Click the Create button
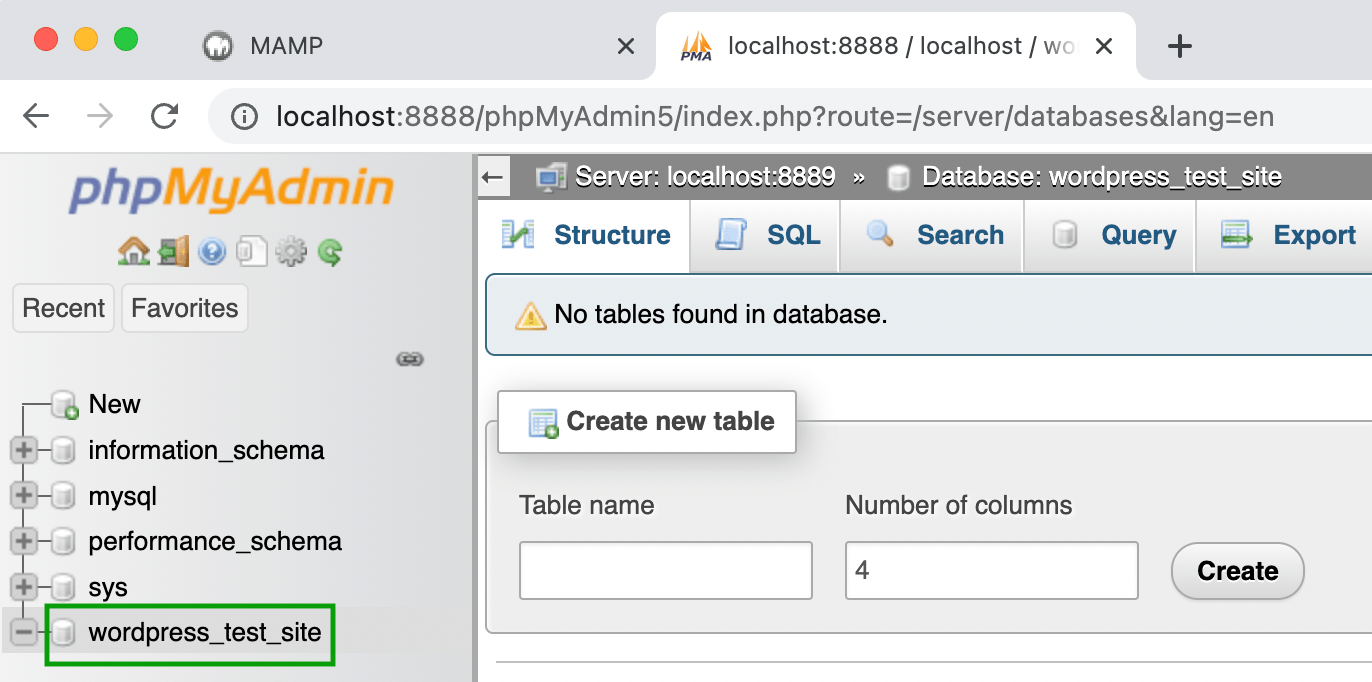The height and width of the screenshot is (682, 1372). coord(1237,571)
